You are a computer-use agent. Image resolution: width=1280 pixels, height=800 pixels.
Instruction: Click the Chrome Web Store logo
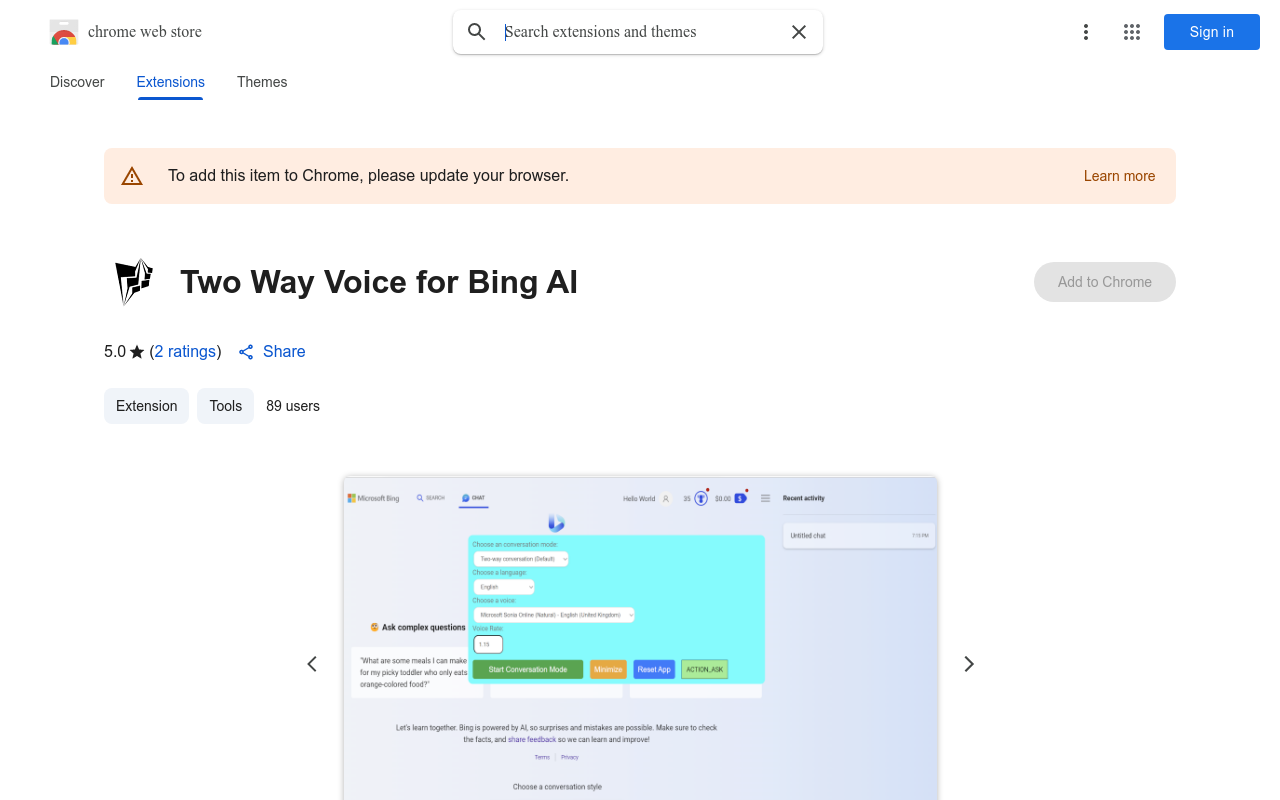(x=64, y=32)
